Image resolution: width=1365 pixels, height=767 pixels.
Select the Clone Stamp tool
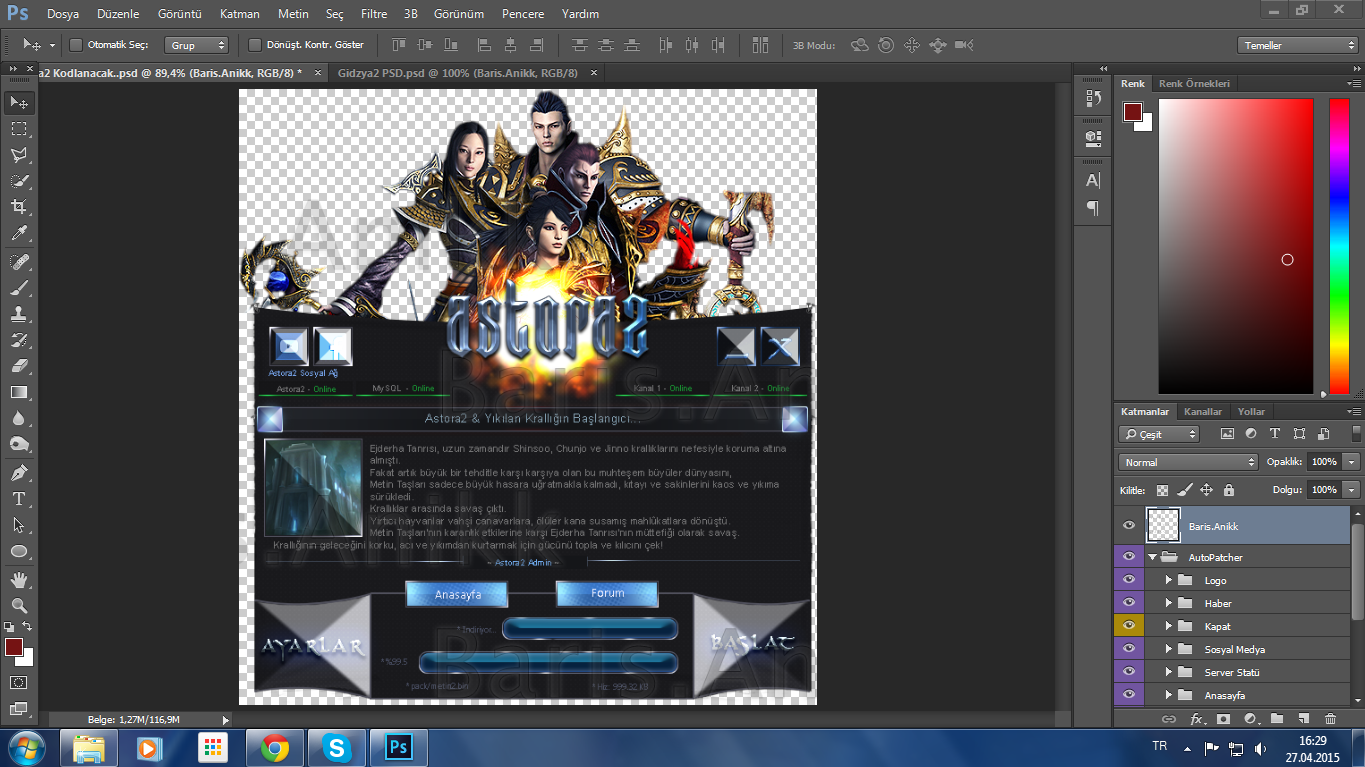[19, 313]
